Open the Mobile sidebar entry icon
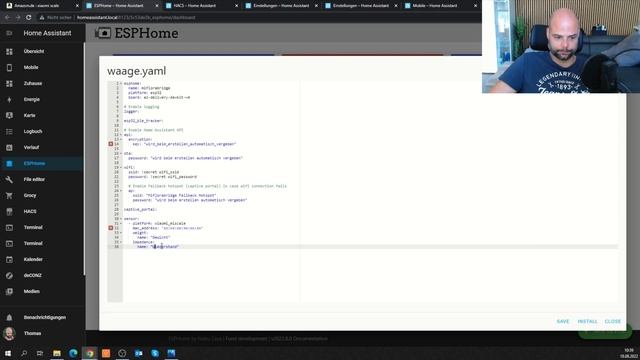Image resolution: width=640 pixels, height=360 pixels. pyautogui.click(x=9, y=67)
